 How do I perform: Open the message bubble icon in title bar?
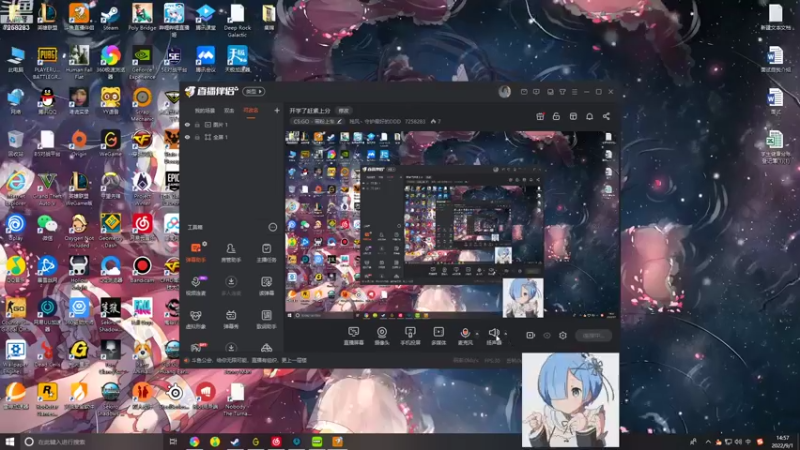[x=536, y=92]
